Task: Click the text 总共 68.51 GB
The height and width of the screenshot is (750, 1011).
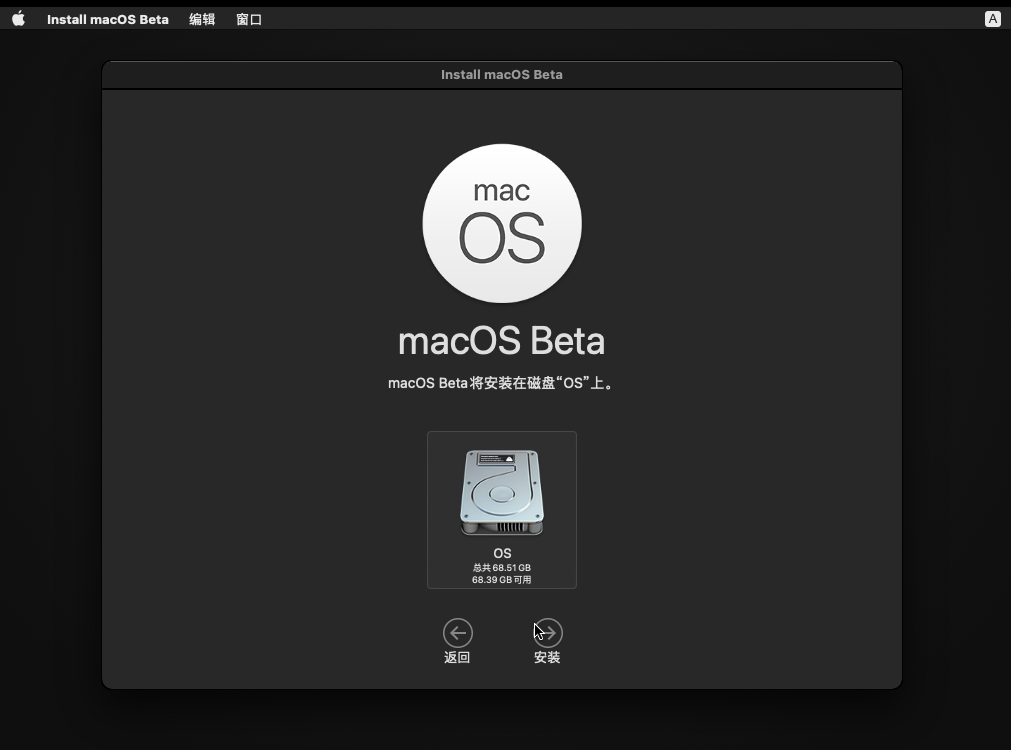Action: coord(502,567)
